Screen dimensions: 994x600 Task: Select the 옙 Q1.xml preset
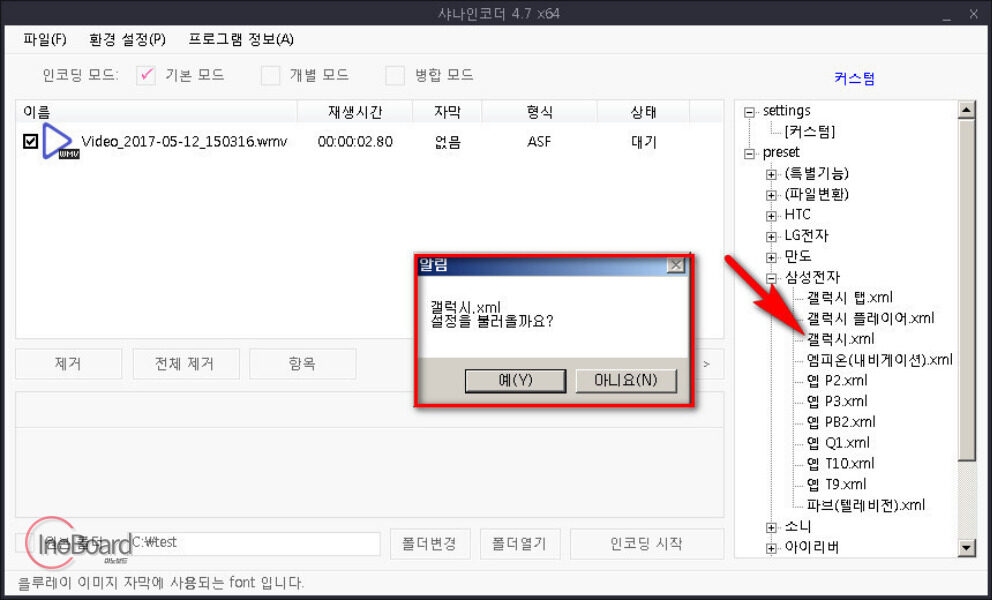[x=838, y=443]
